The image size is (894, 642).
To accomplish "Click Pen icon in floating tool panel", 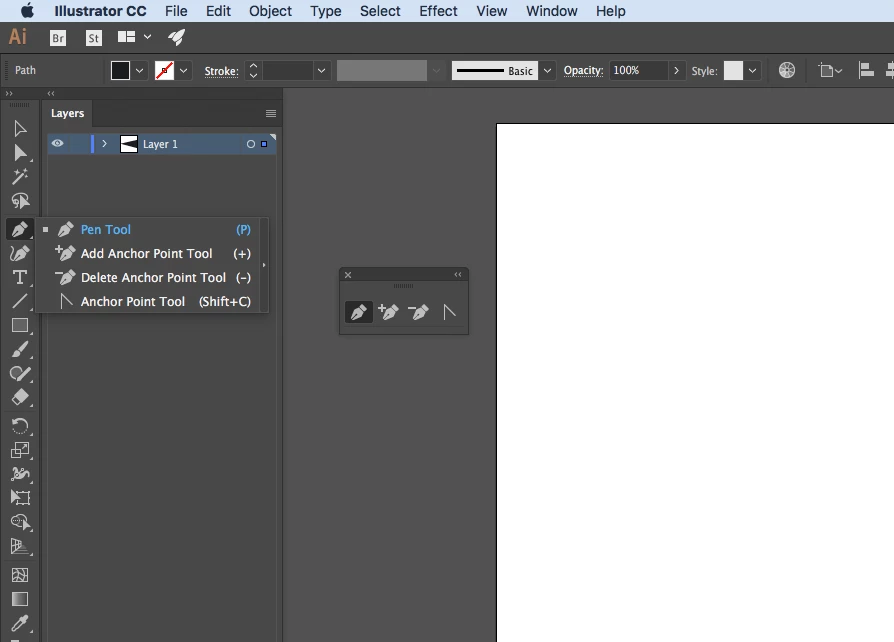I will coord(359,312).
